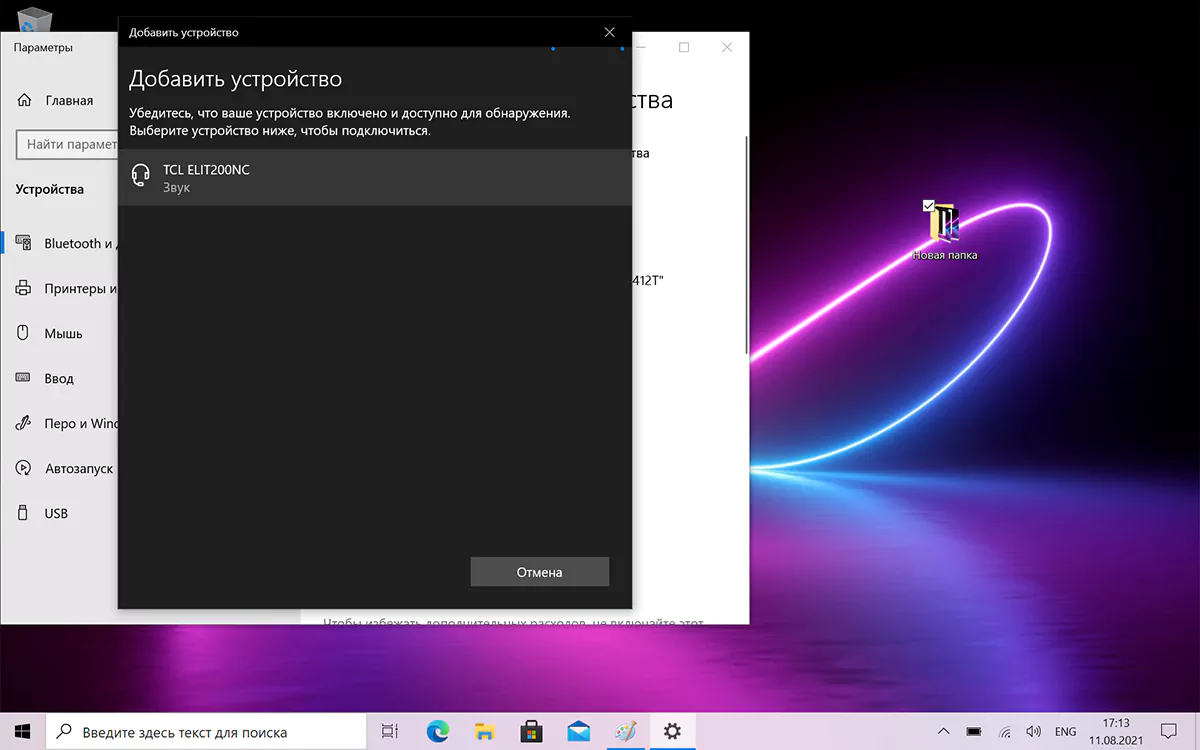Open File Explorer from the taskbar
Viewport: 1200px width, 750px height.
[x=484, y=731]
